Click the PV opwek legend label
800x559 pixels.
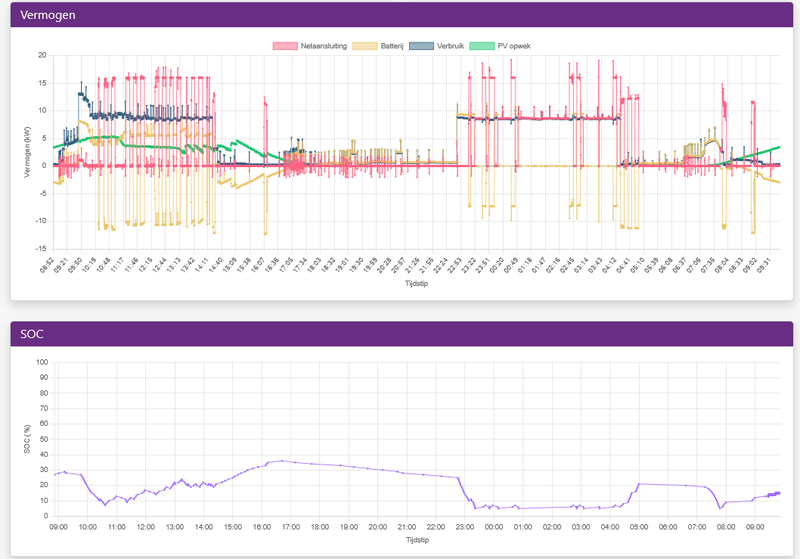(514, 46)
